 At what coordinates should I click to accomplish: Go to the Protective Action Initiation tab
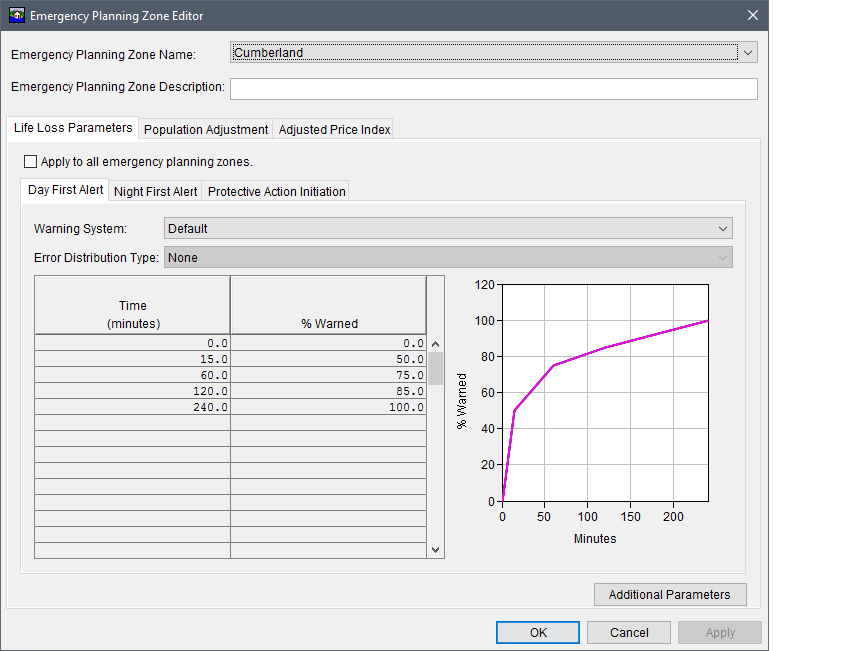[276, 192]
